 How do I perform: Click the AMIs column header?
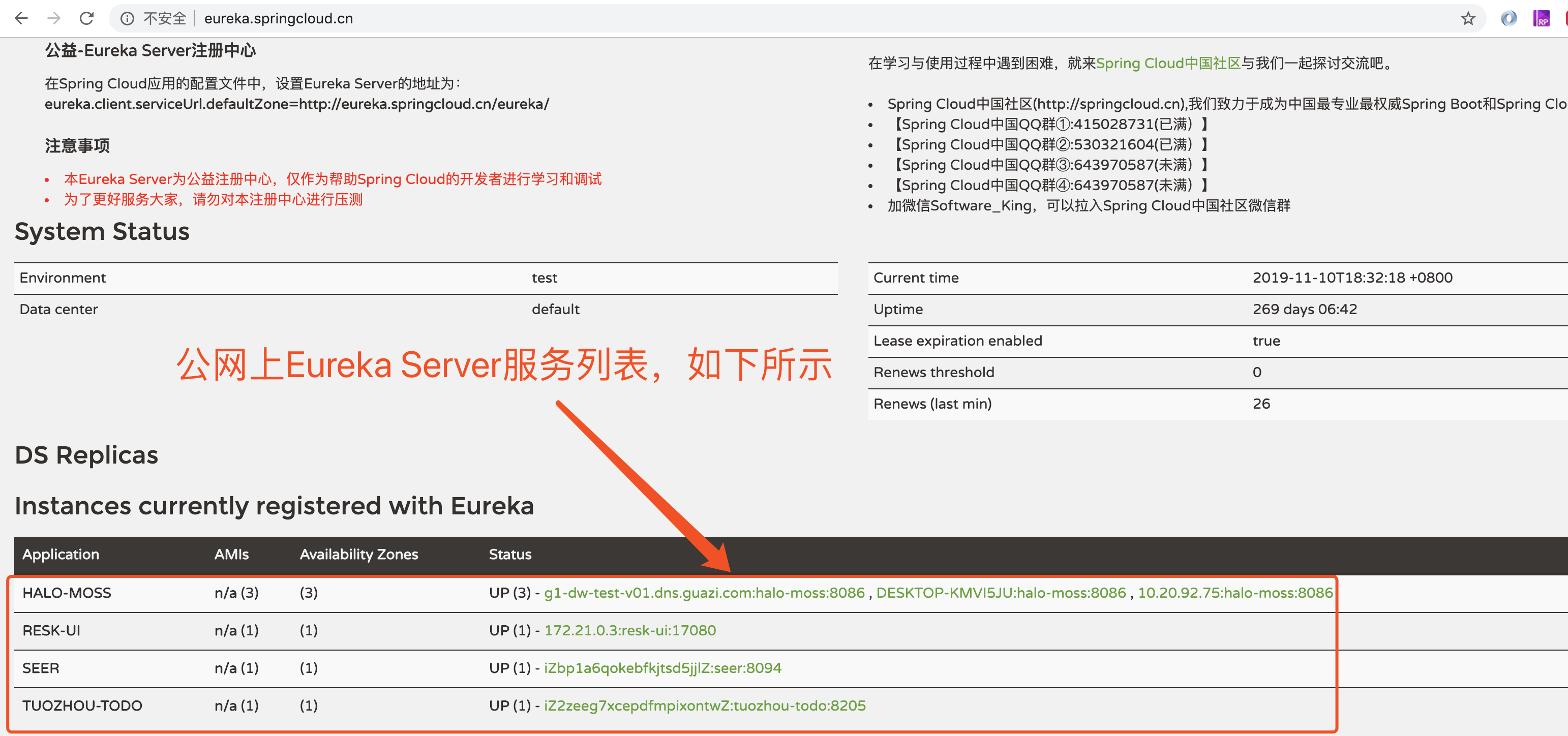coord(231,555)
